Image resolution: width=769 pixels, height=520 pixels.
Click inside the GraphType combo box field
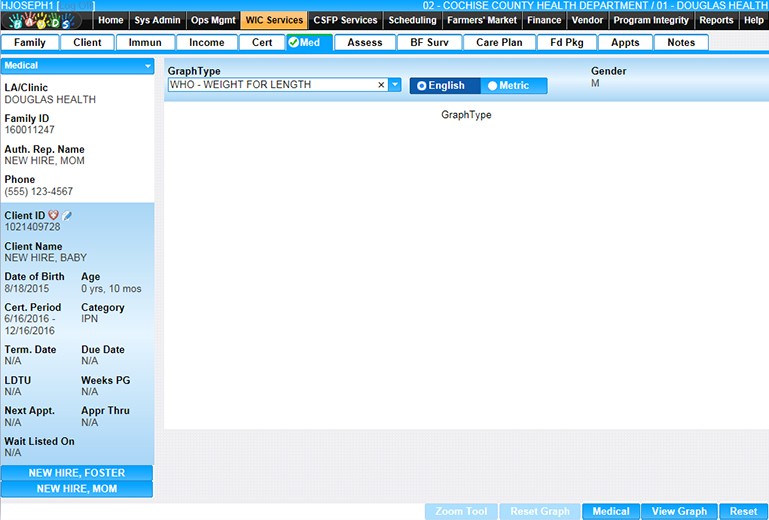click(270, 85)
